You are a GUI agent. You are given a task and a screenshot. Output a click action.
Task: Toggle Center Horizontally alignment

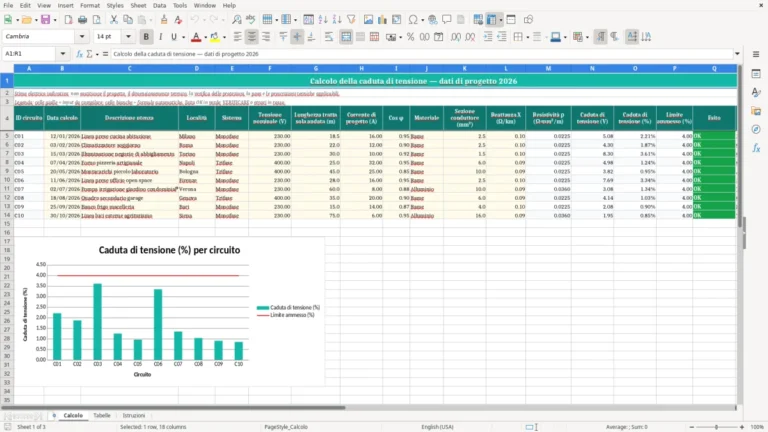click(252, 37)
